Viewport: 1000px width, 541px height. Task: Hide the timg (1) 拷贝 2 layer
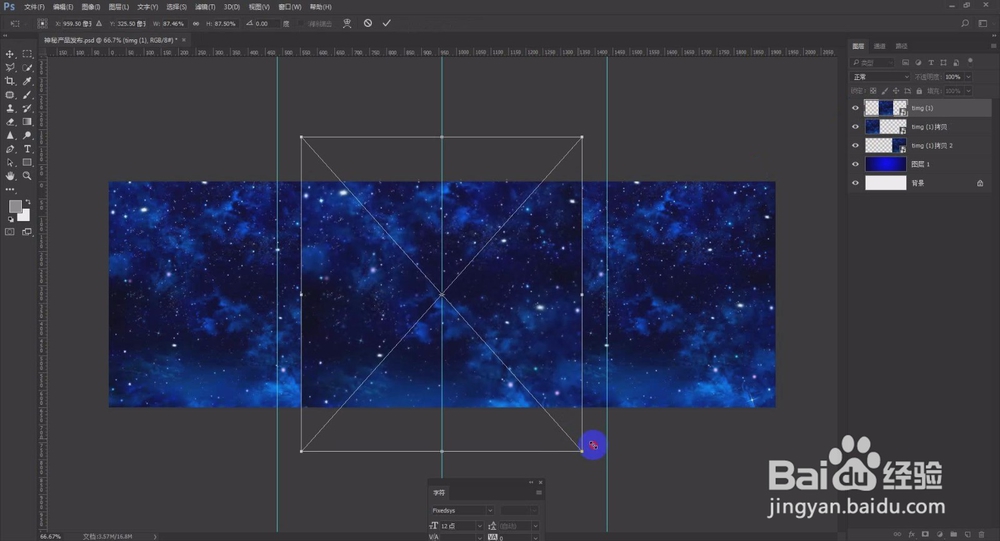[855, 145]
